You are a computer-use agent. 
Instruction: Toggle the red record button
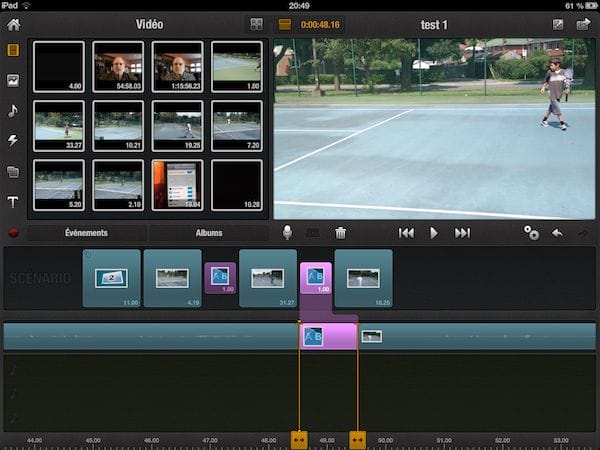point(13,233)
